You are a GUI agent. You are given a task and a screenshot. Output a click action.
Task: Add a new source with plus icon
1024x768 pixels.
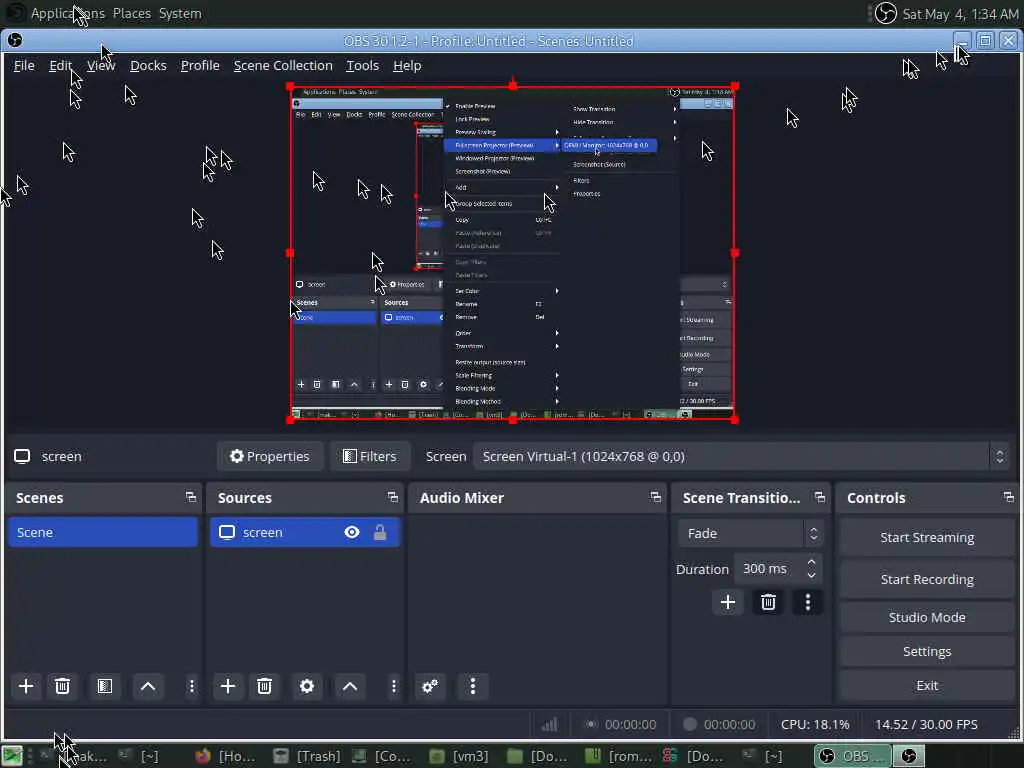pos(228,686)
